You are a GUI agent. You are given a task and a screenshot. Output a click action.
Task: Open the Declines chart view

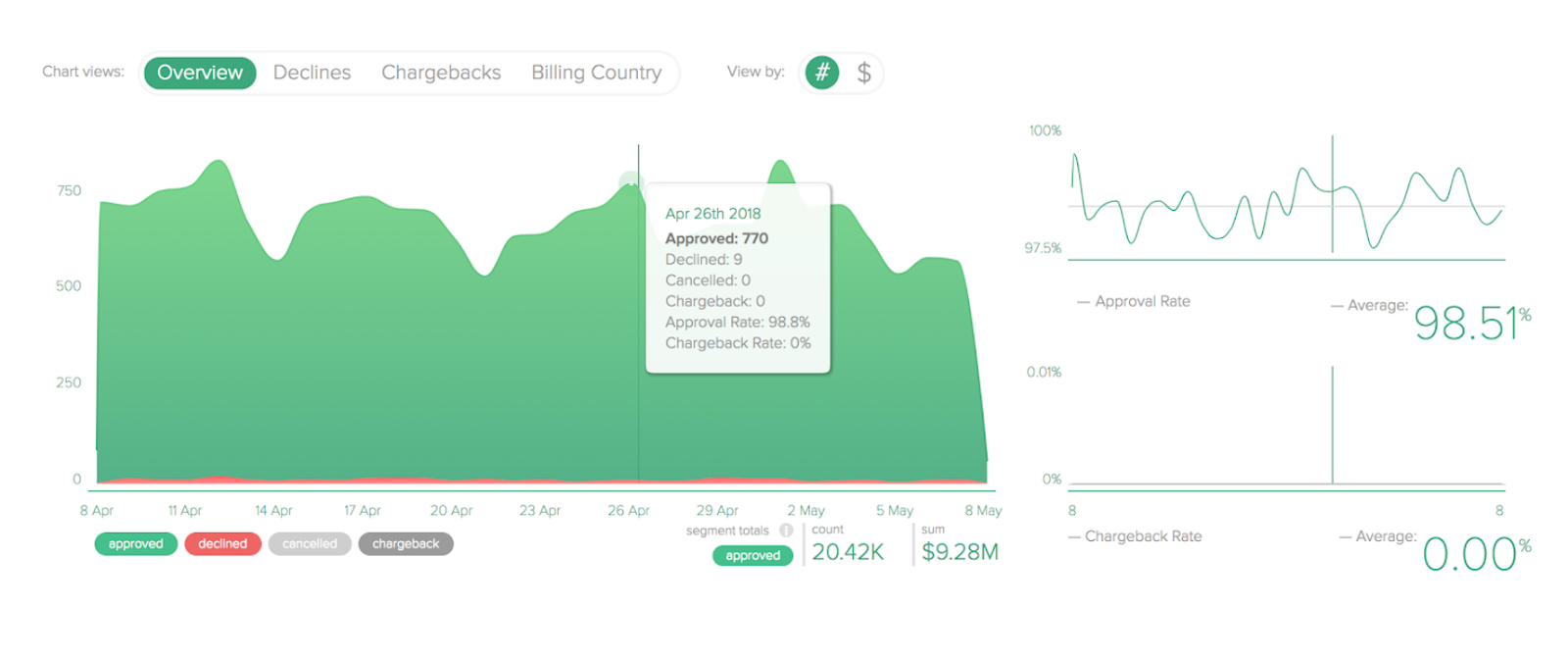tap(312, 73)
